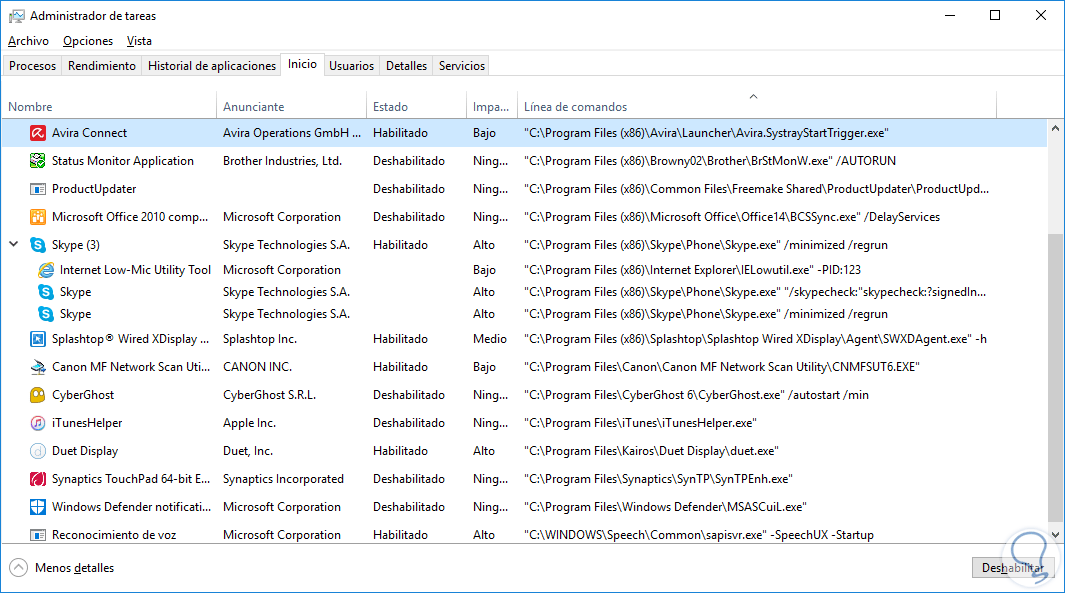Click the scrollbar down arrow

(1055, 535)
